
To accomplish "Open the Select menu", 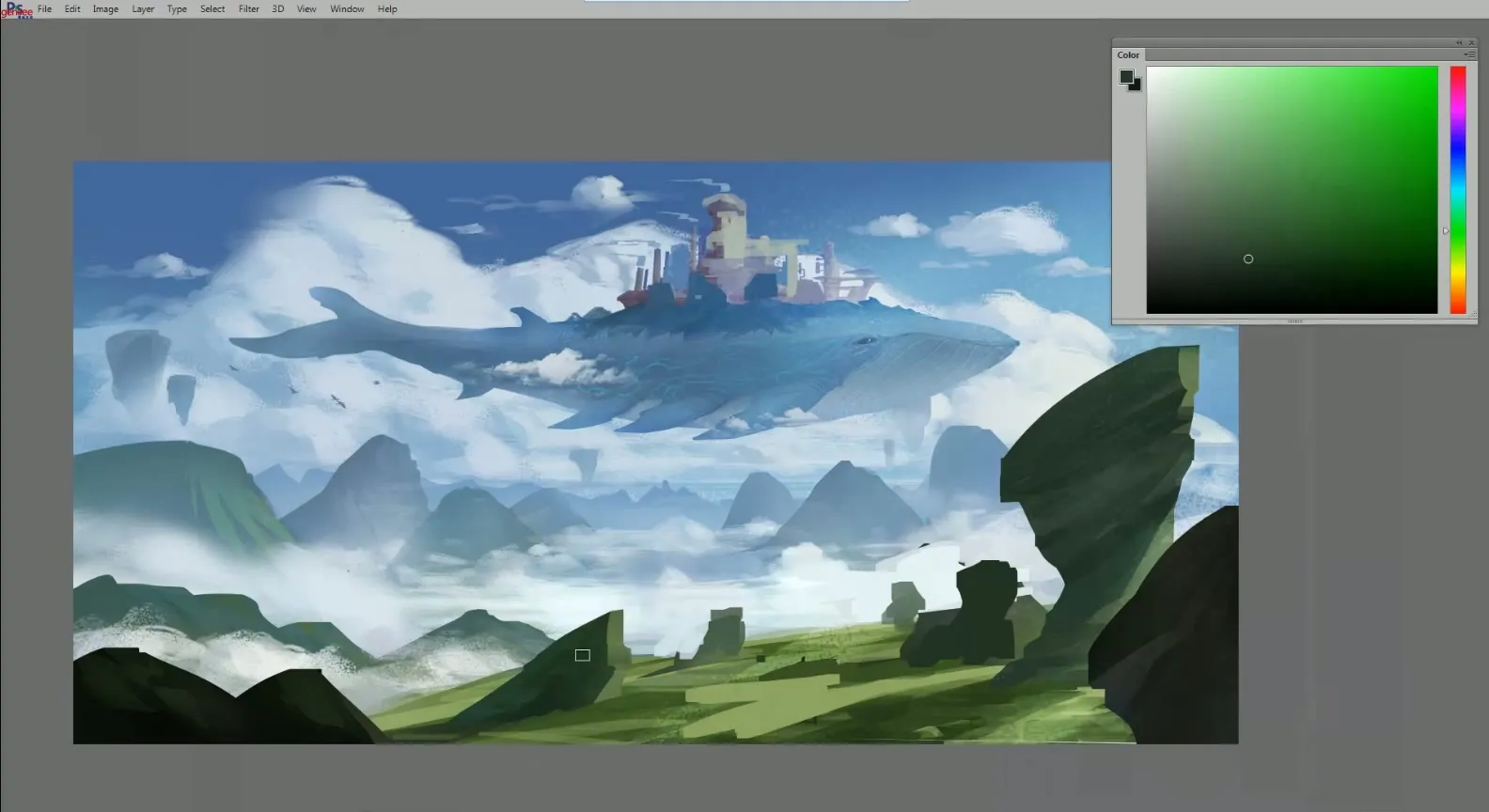I will [x=212, y=9].
